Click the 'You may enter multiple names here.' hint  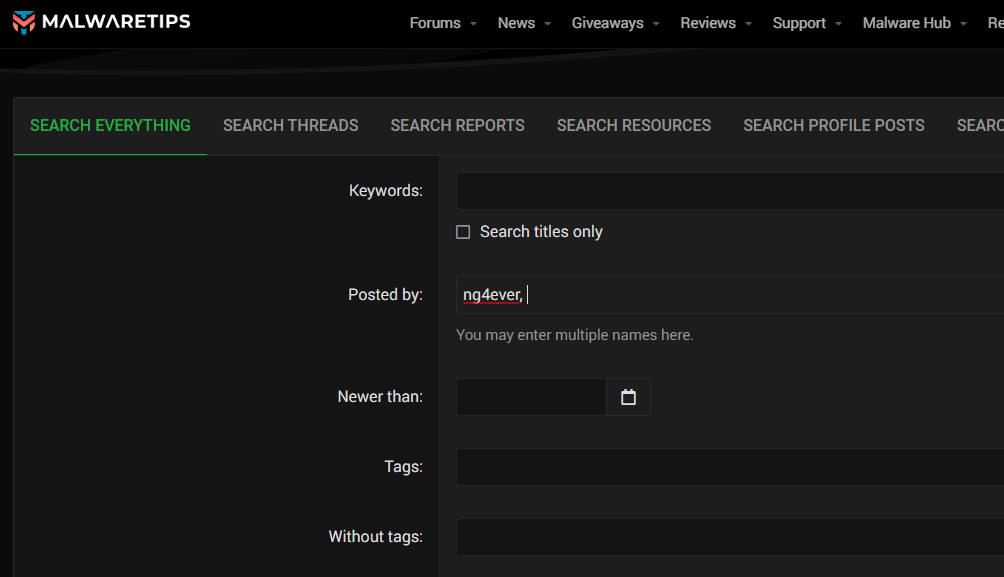tap(574, 335)
